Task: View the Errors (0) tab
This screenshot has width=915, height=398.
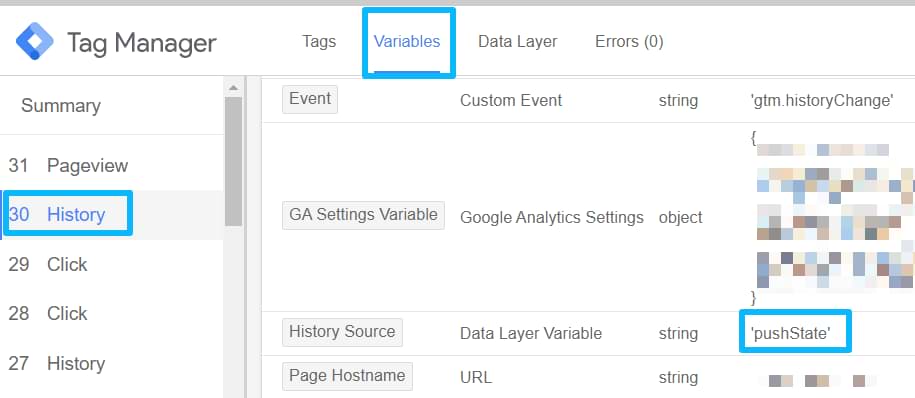Action: tap(629, 41)
